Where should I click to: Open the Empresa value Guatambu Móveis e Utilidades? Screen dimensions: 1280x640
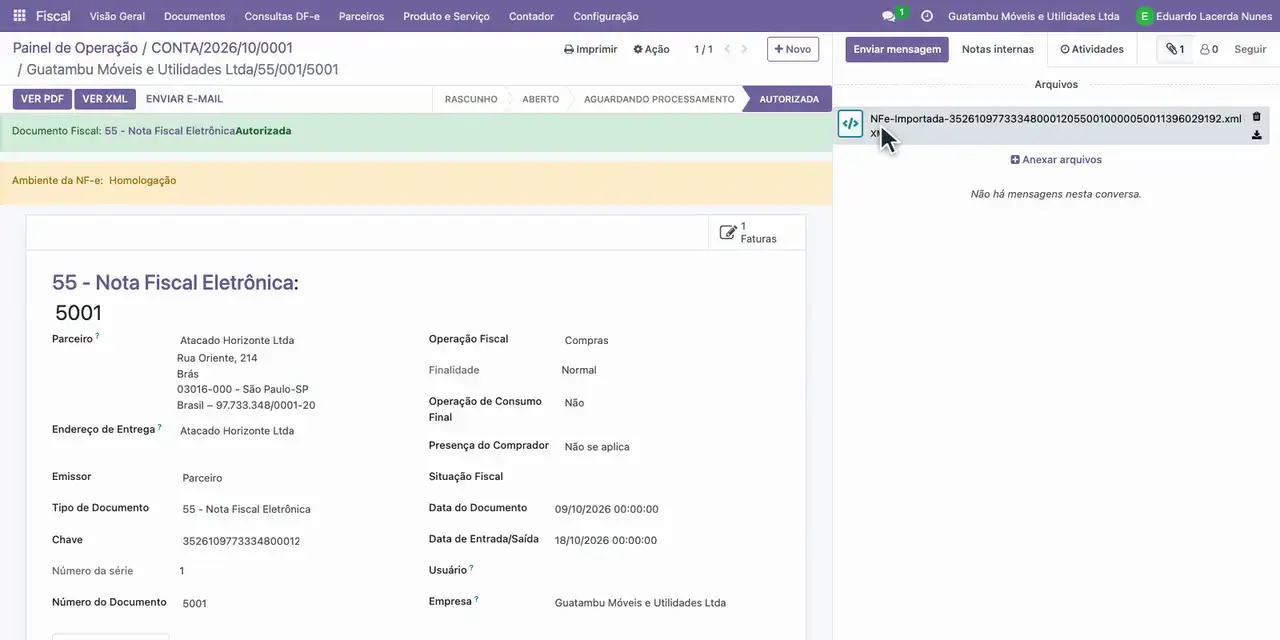(640, 603)
